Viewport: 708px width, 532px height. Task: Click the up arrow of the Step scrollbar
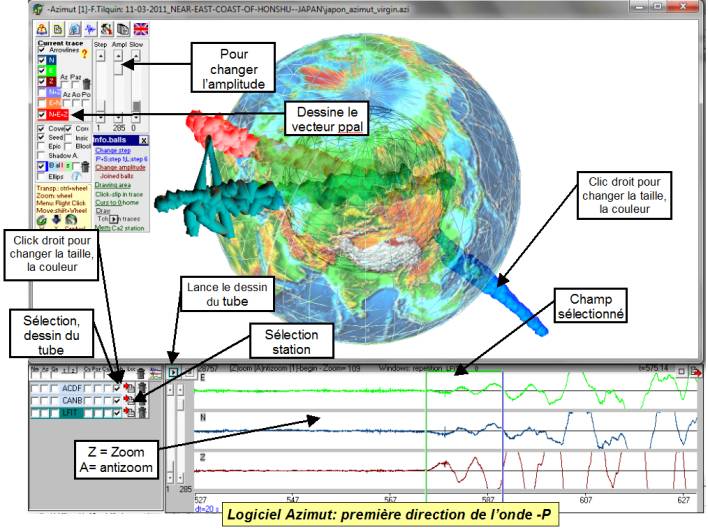click(99, 55)
